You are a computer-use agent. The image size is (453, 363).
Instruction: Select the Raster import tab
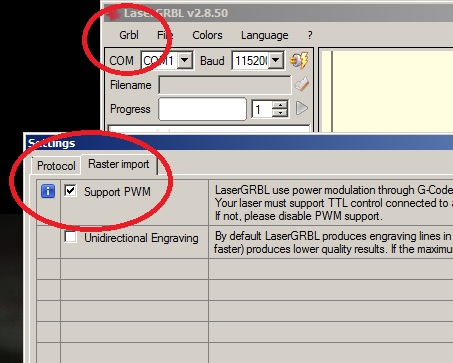tap(119, 164)
